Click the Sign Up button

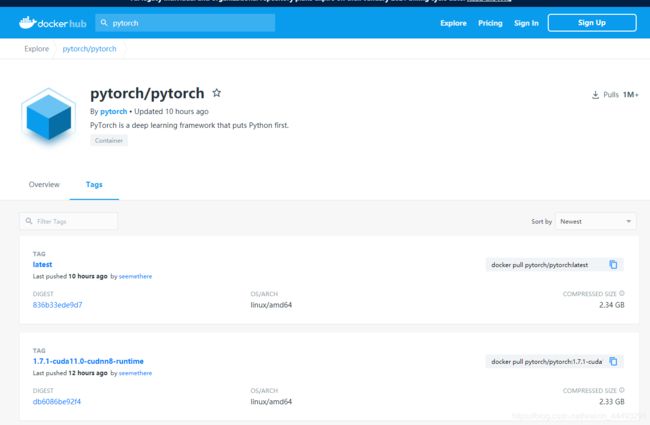pos(592,23)
